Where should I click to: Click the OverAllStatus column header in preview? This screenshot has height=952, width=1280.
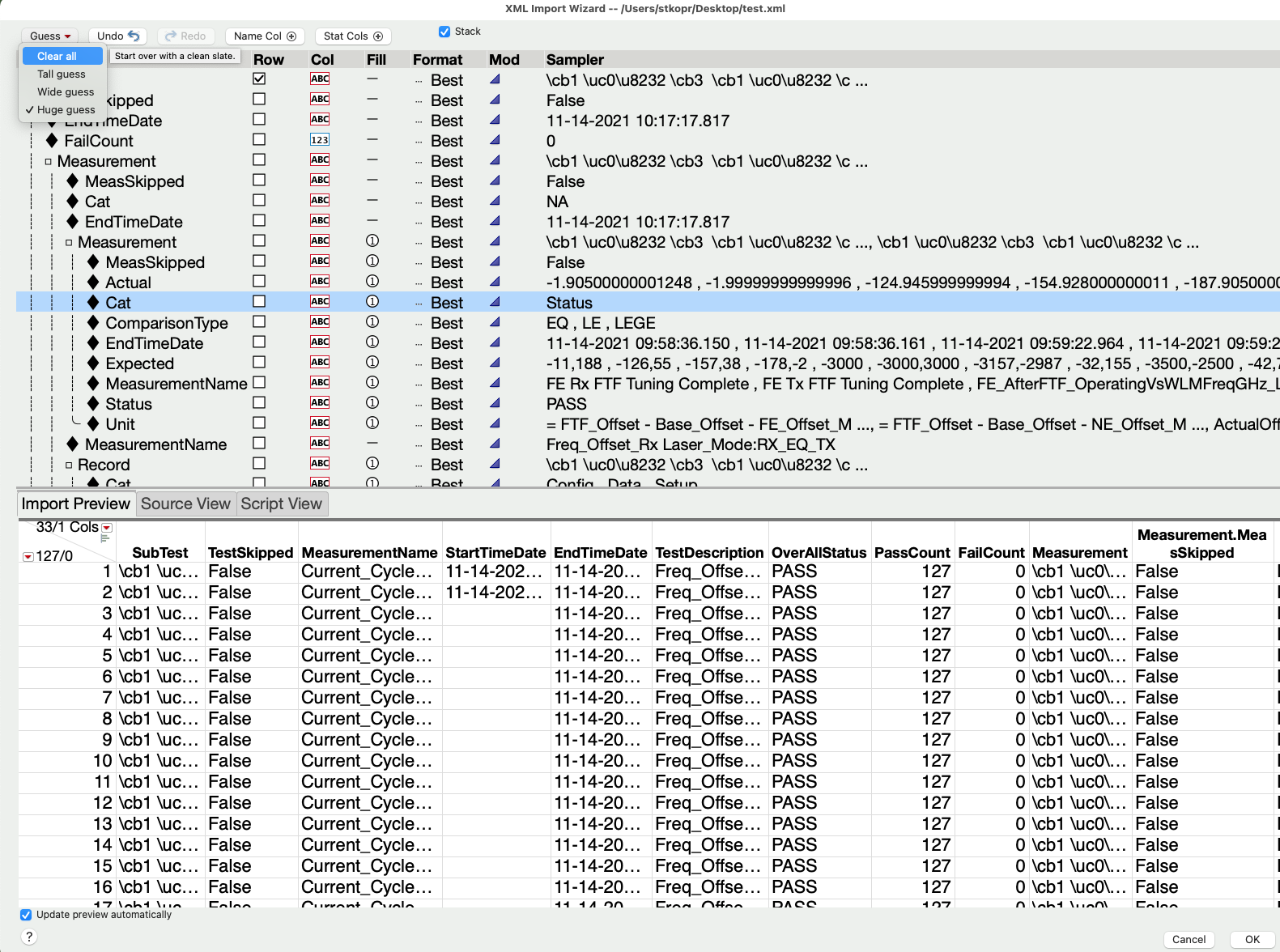[x=819, y=553]
